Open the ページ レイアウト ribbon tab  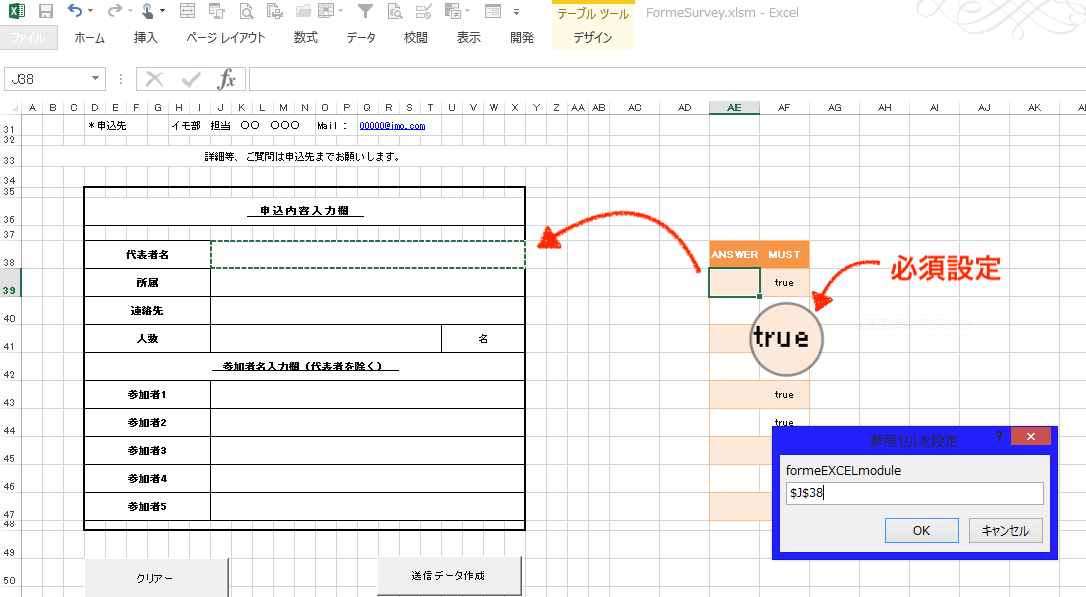click(226, 38)
